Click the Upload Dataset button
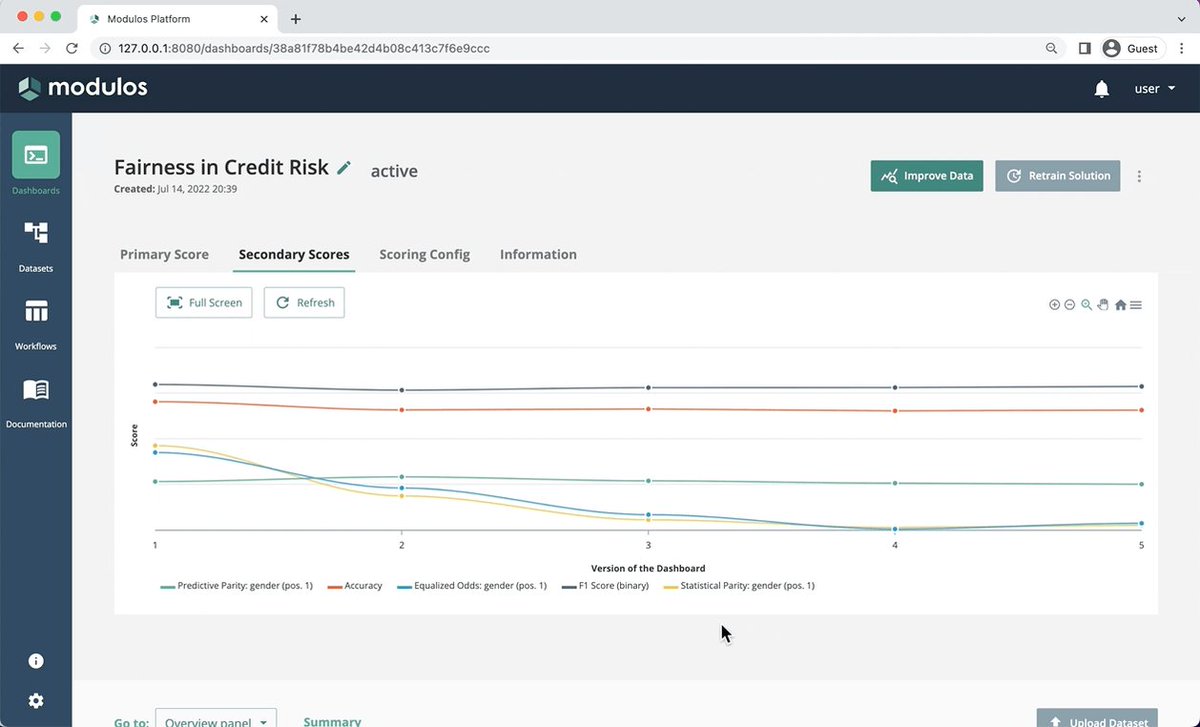Viewport: 1200px width, 727px height. tap(1097, 719)
